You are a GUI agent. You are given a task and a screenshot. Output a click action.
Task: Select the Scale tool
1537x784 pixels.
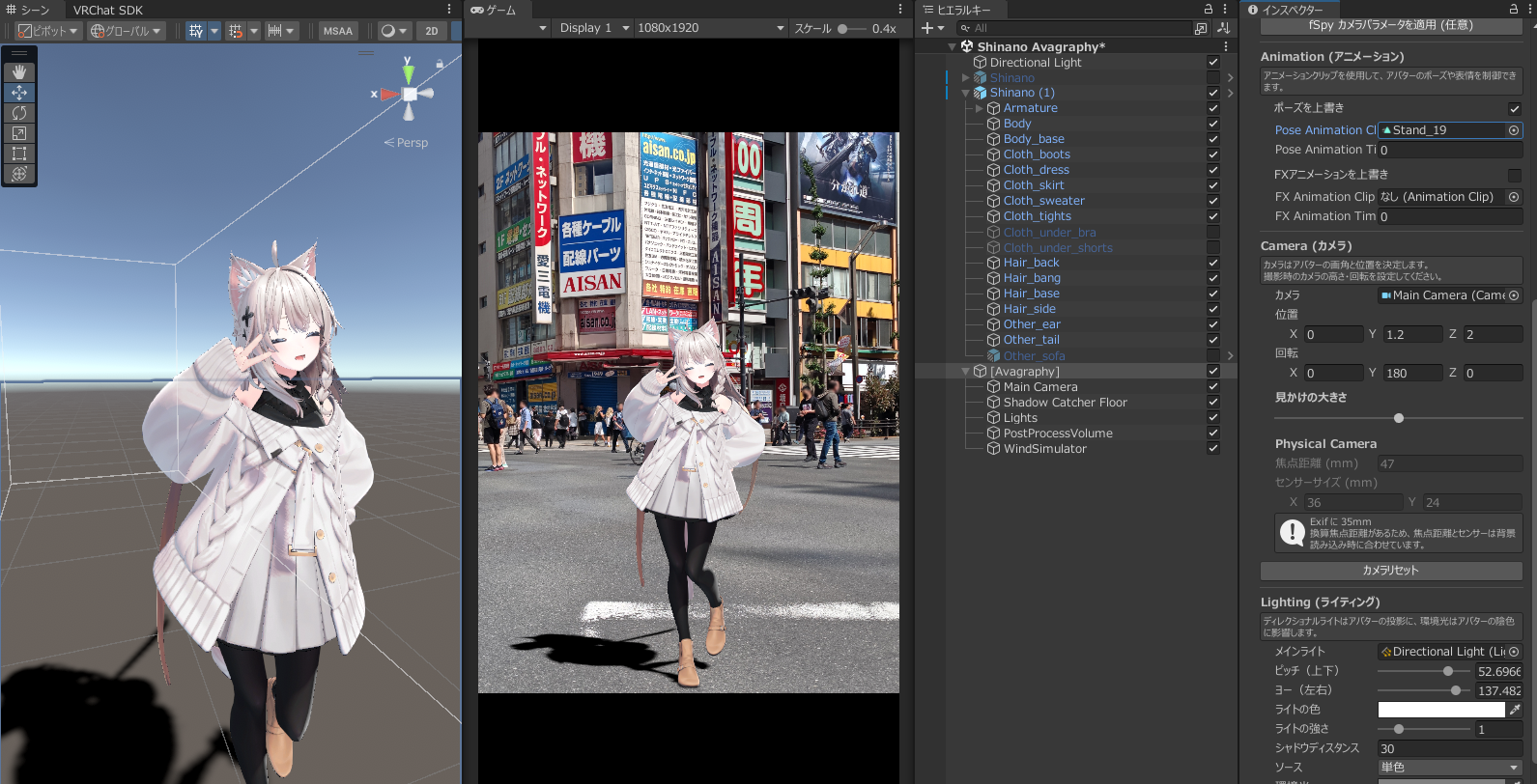(x=19, y=133)
